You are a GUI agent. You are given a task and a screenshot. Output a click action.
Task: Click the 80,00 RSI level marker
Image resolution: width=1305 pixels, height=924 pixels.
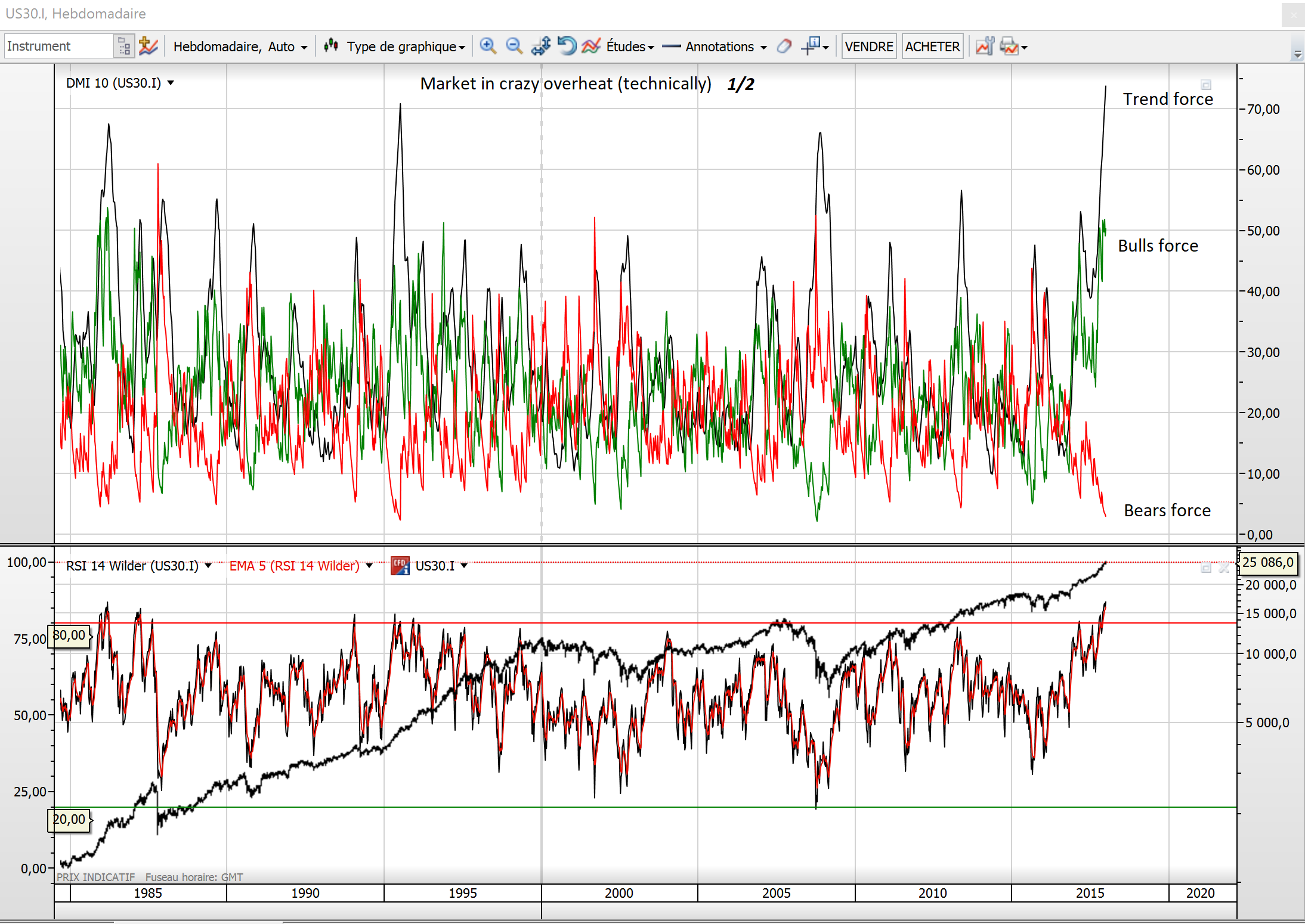pyautogui.click(x=70, y=635)
